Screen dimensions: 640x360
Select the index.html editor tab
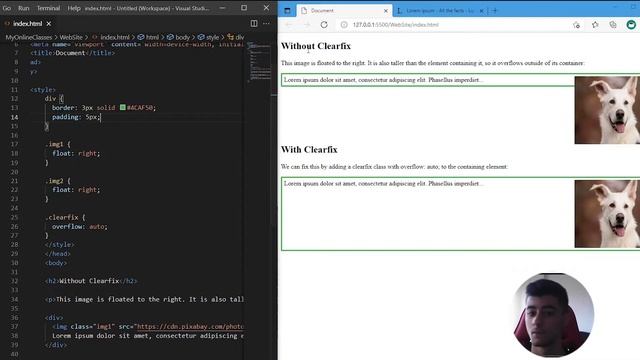pyautogui.click(x=27, y=24)
